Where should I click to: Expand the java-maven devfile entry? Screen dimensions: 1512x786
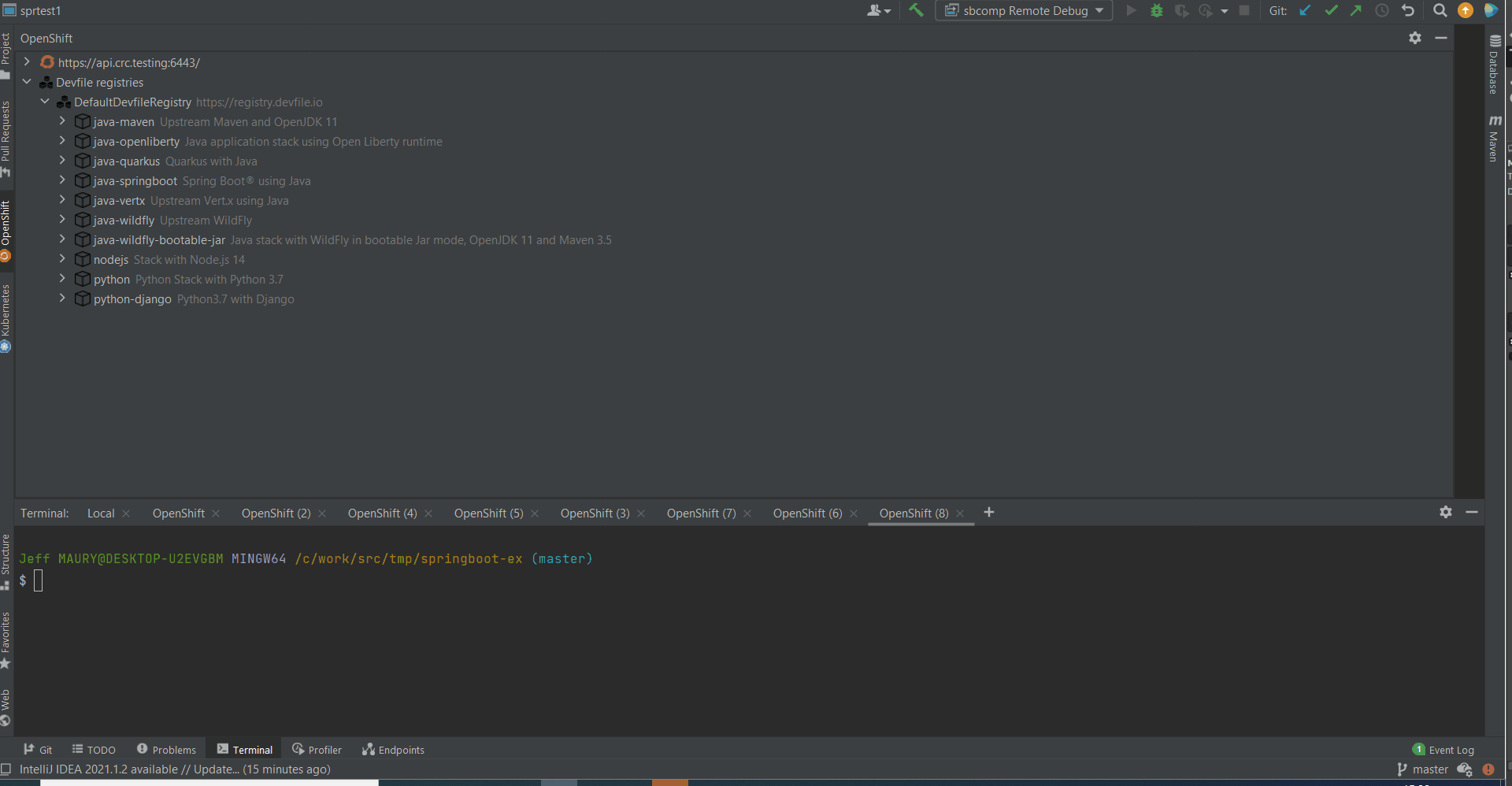pyautogui.click(x=62, y=120)
